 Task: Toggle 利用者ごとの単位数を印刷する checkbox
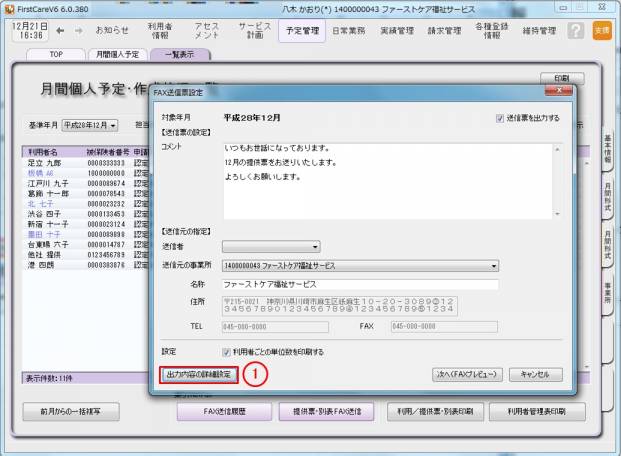click(x=227, y=352)
